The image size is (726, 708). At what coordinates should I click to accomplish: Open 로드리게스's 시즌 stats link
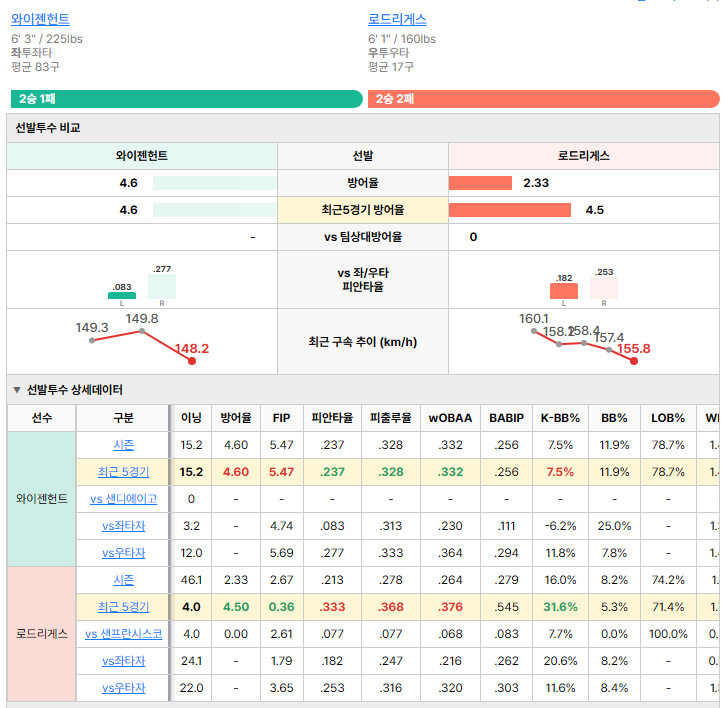[x=124, y=580]
